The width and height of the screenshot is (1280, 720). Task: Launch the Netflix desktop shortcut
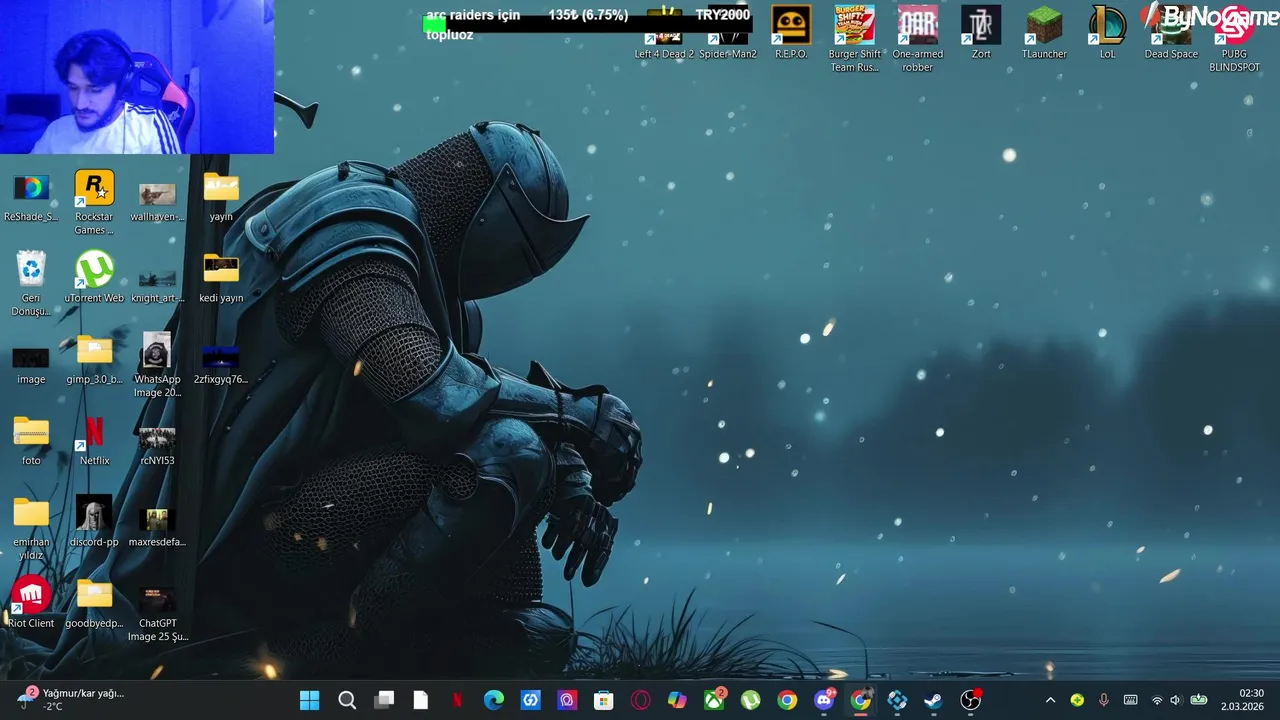(x=94, y=441)
